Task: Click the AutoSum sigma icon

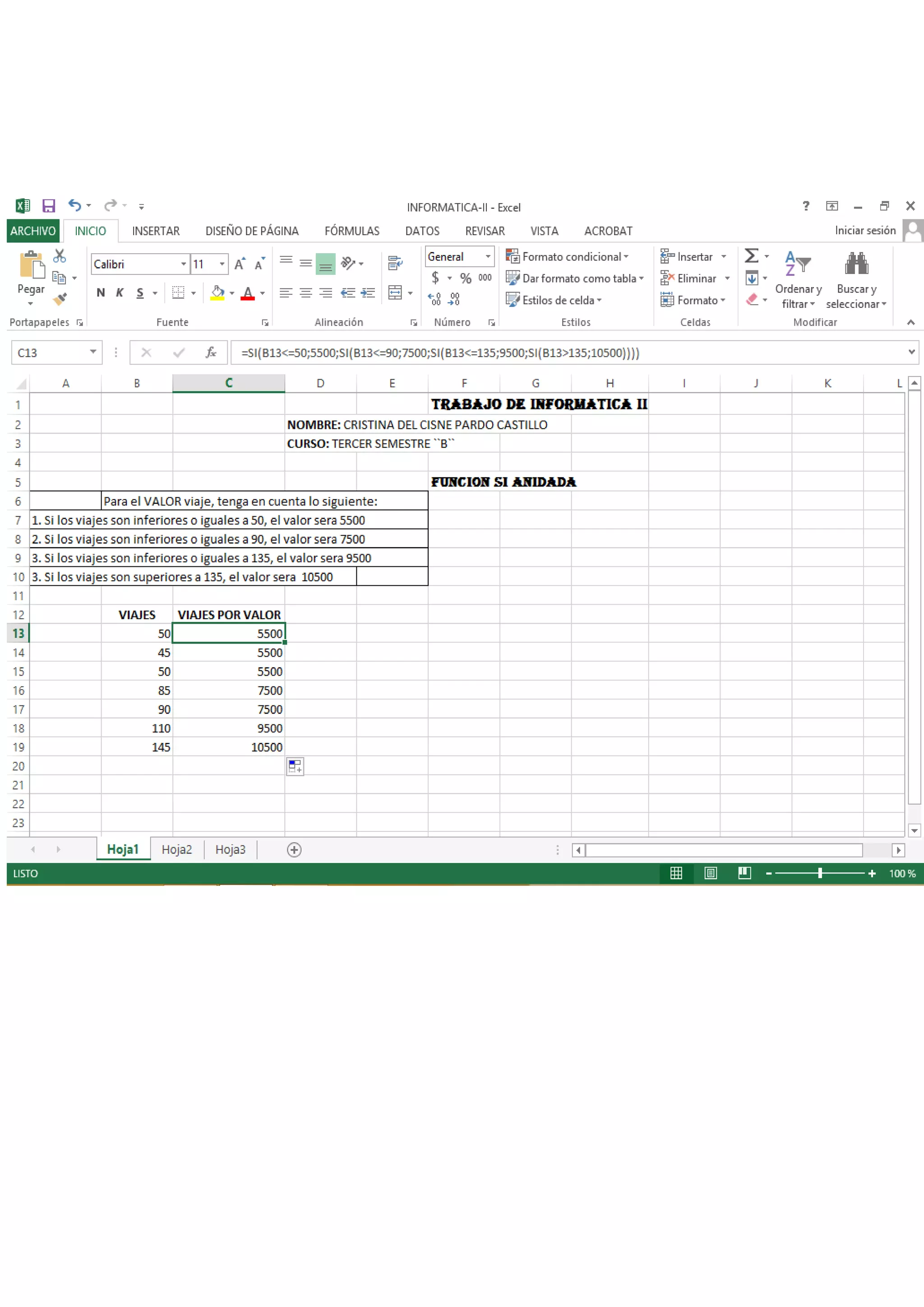Action: pos(751,255)
